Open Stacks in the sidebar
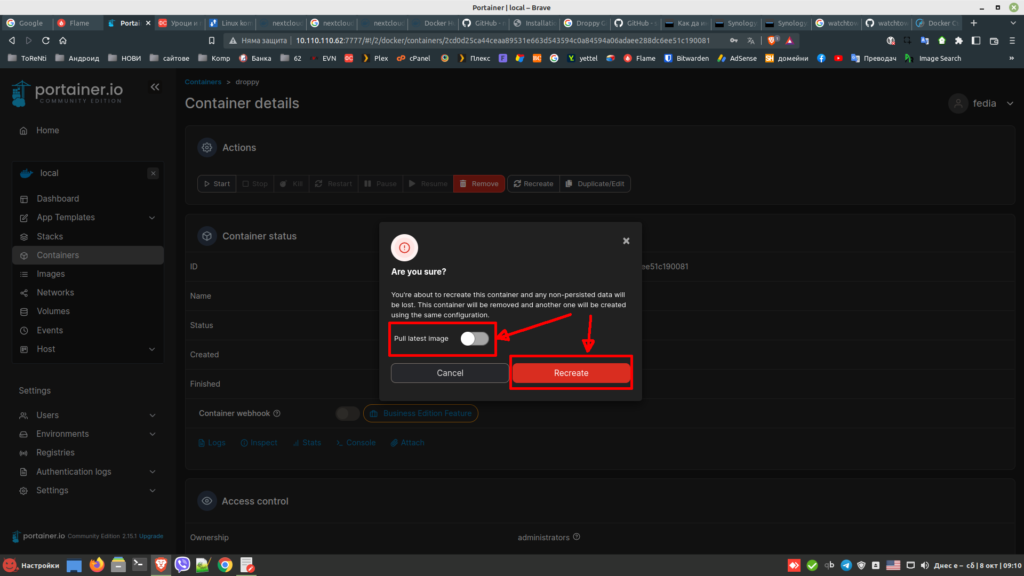1024x576 pixels. coord(50,236)
